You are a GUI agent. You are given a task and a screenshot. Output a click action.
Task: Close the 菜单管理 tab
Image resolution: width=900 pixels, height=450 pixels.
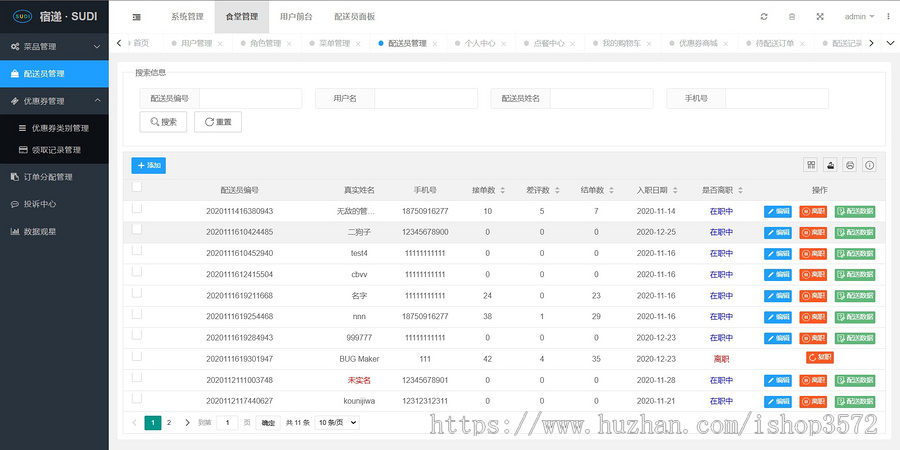358,44
